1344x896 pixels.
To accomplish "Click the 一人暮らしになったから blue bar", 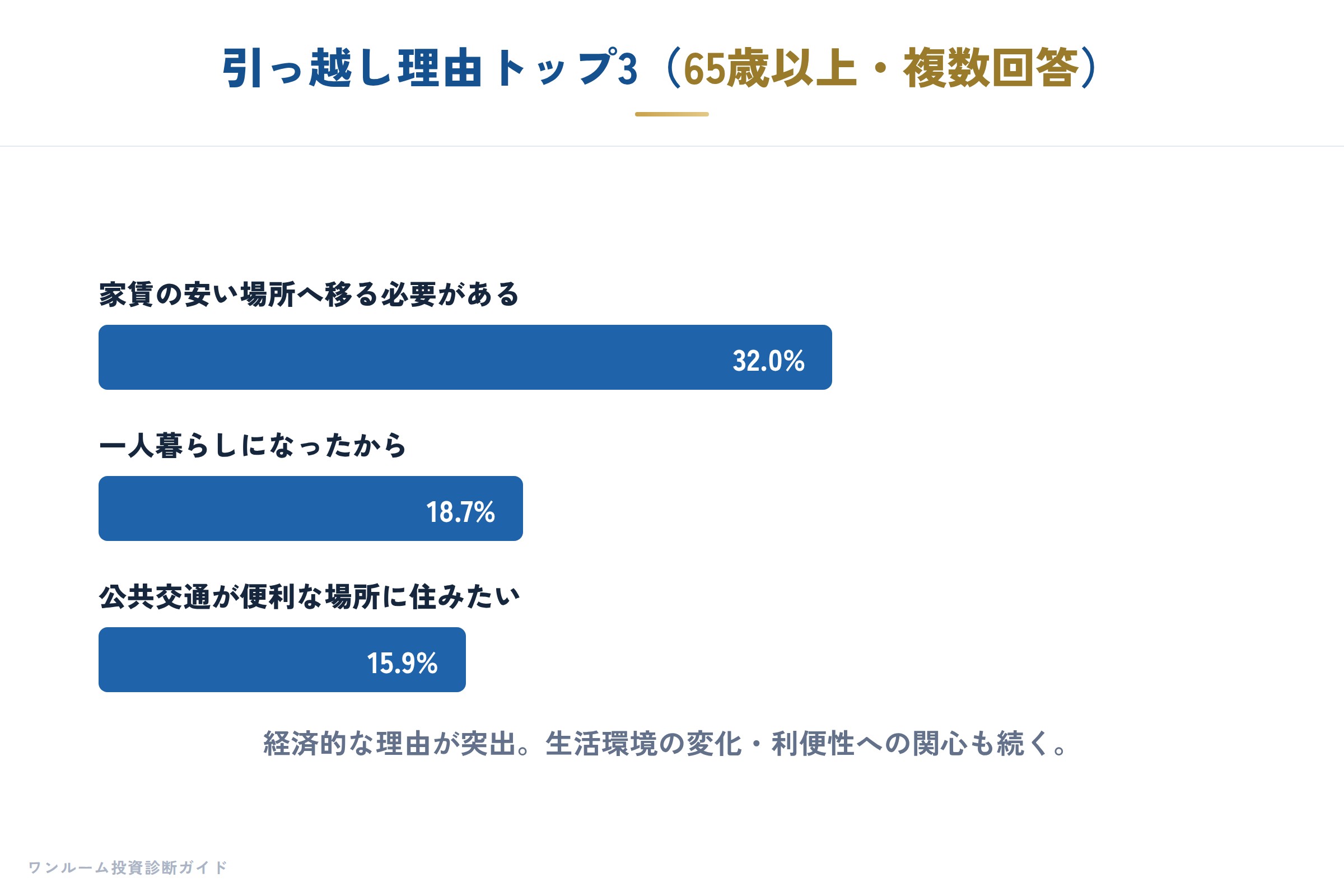I will pyautogui.click(x=310, y=508).
